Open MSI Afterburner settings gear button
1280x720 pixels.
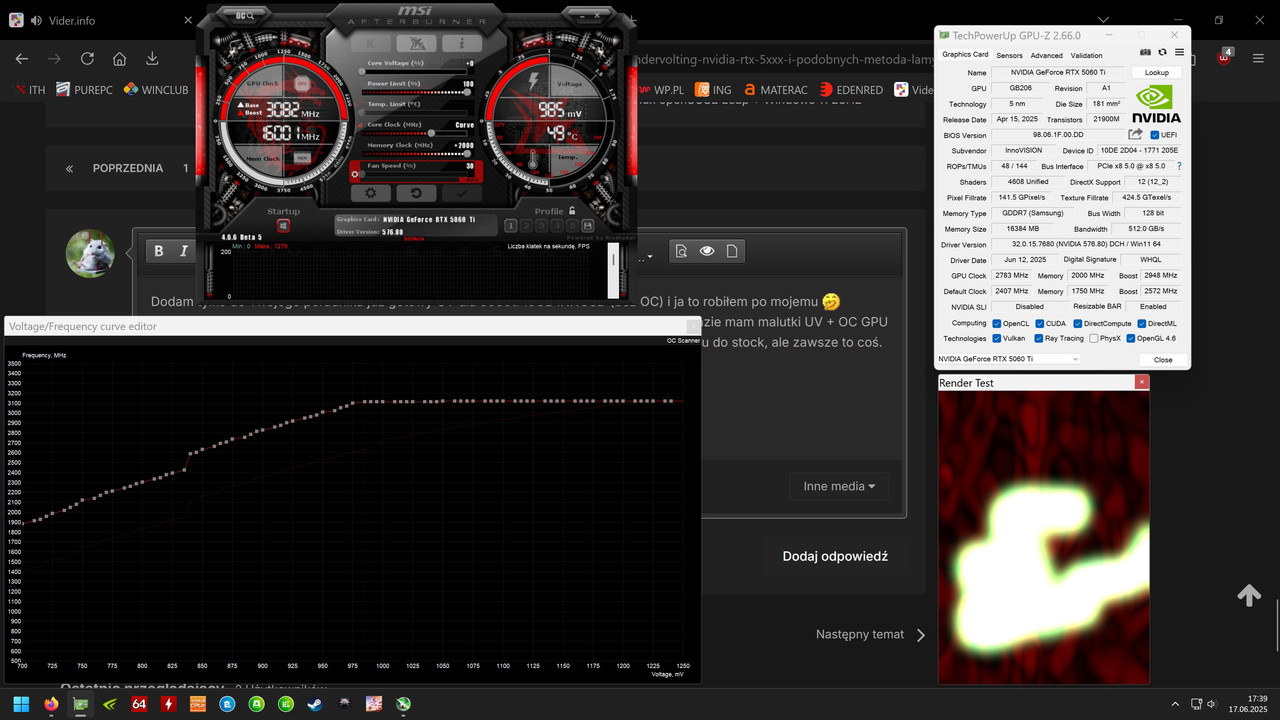[x=371, y=193]
